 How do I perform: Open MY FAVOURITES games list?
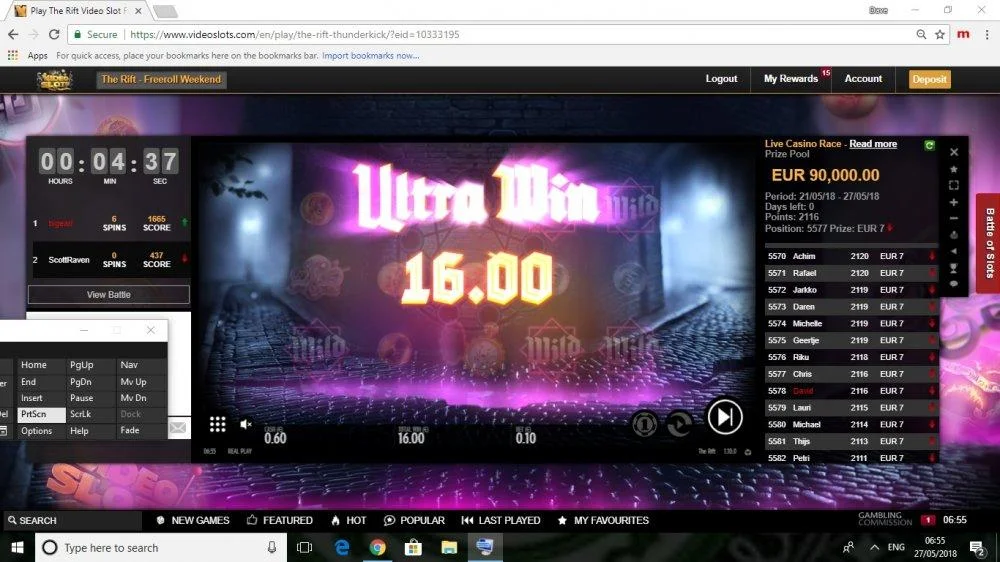click(x=603, y=521)
